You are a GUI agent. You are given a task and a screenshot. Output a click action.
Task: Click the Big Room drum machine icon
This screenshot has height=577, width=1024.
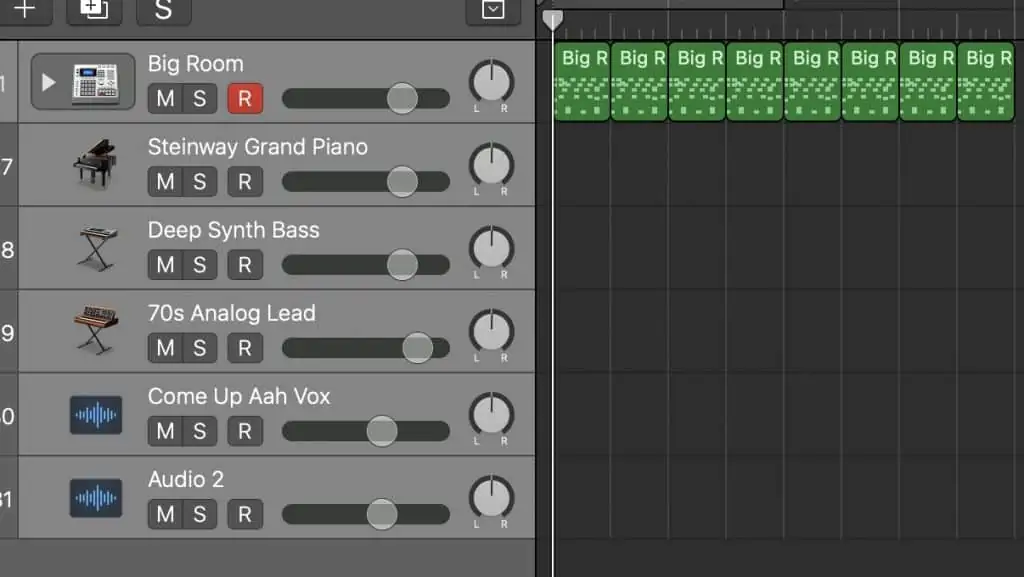(x=96, y=83)
